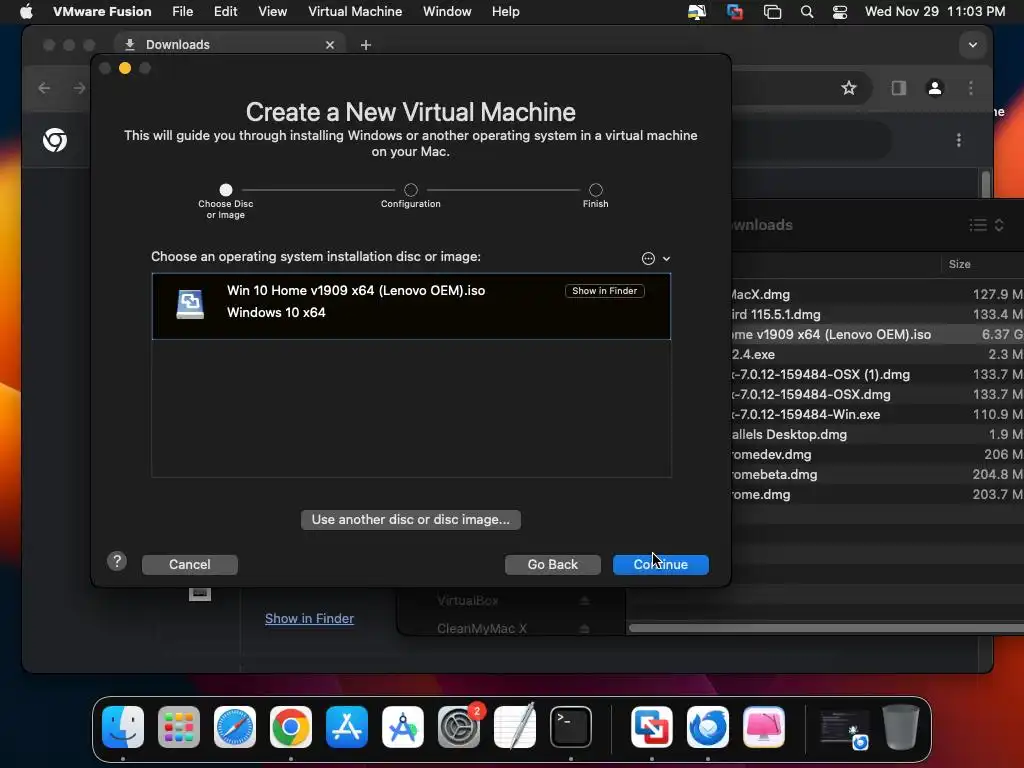Open Control Center from menu bar
This screenshot has height=768, width=1024.
coord(840,12)
